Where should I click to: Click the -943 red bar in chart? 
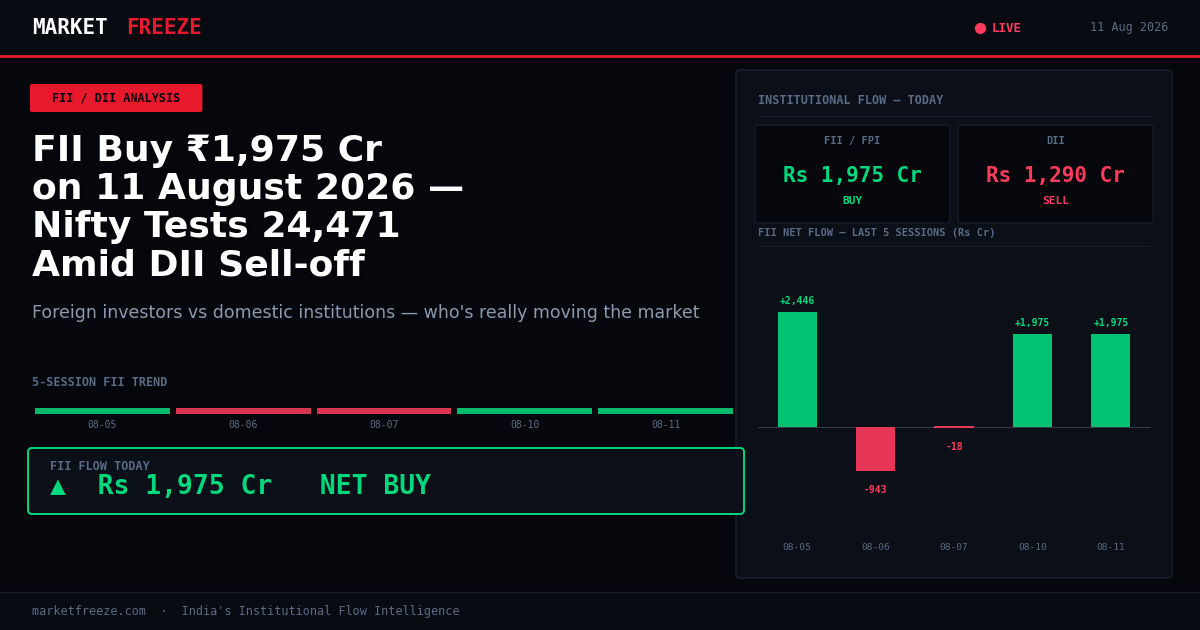point(875,449)
